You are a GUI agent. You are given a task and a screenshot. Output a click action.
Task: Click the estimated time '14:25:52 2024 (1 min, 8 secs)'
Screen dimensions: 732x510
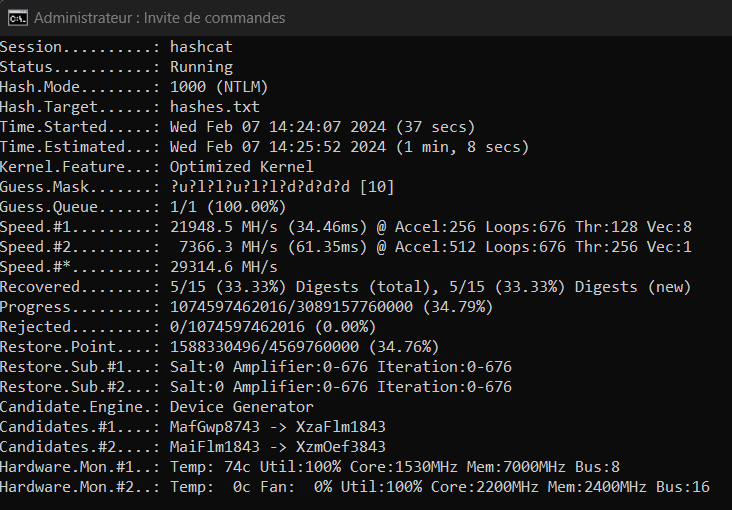(399, 147)
